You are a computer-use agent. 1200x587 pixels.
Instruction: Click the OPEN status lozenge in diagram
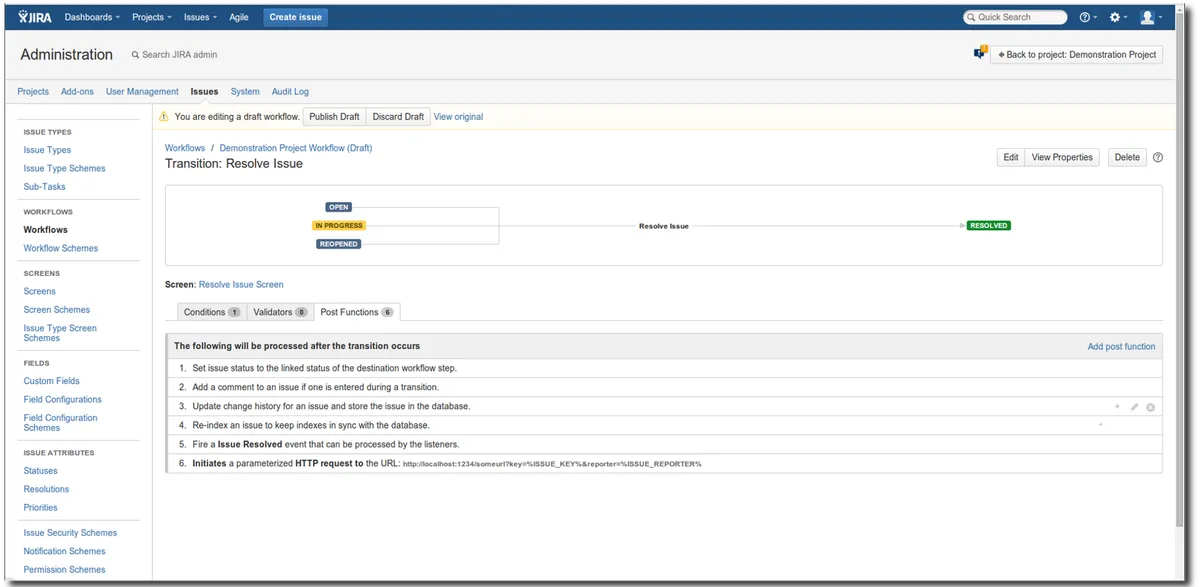(x=339, y=207)
